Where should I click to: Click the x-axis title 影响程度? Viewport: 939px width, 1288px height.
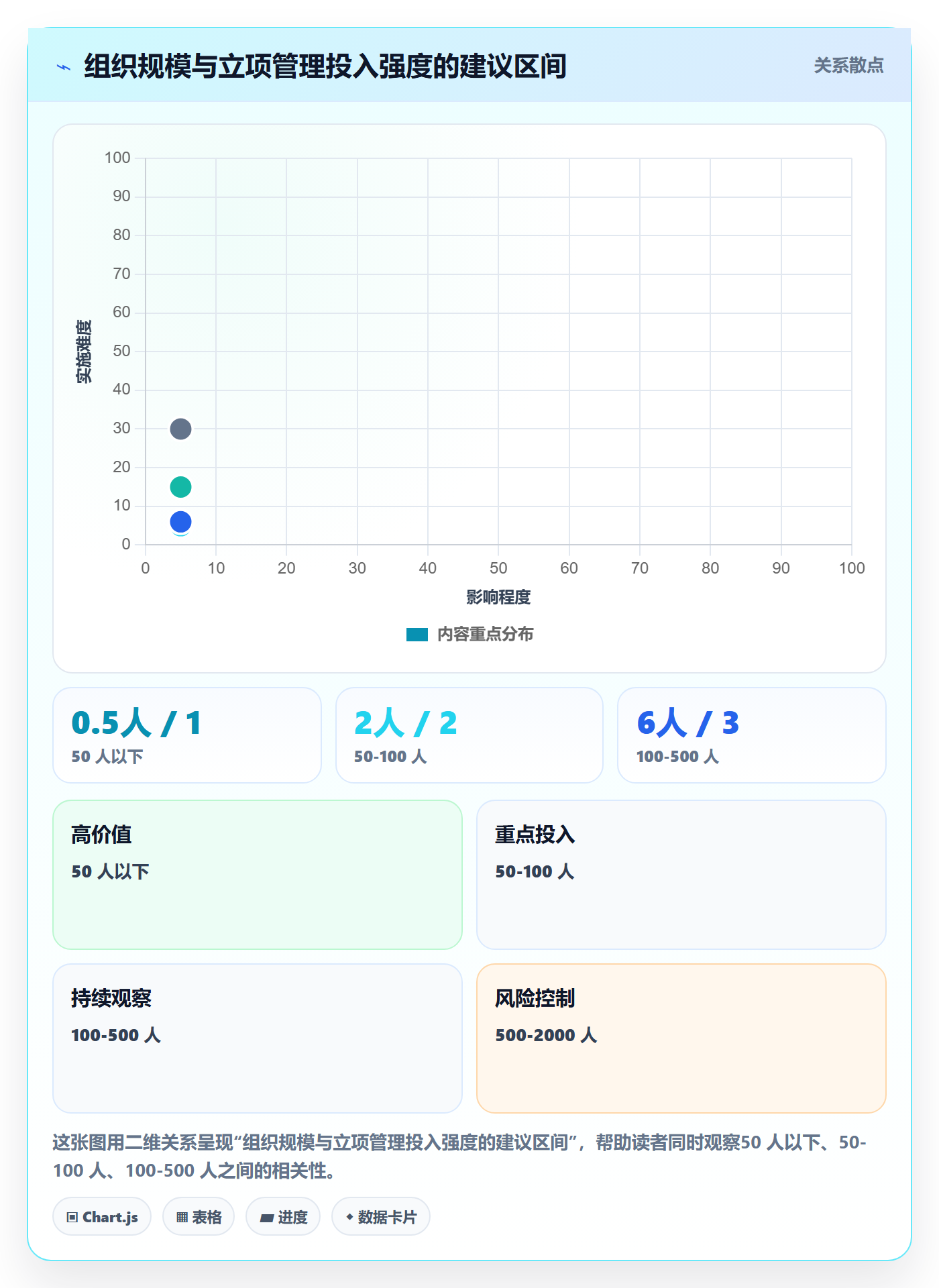click(498, 597)
